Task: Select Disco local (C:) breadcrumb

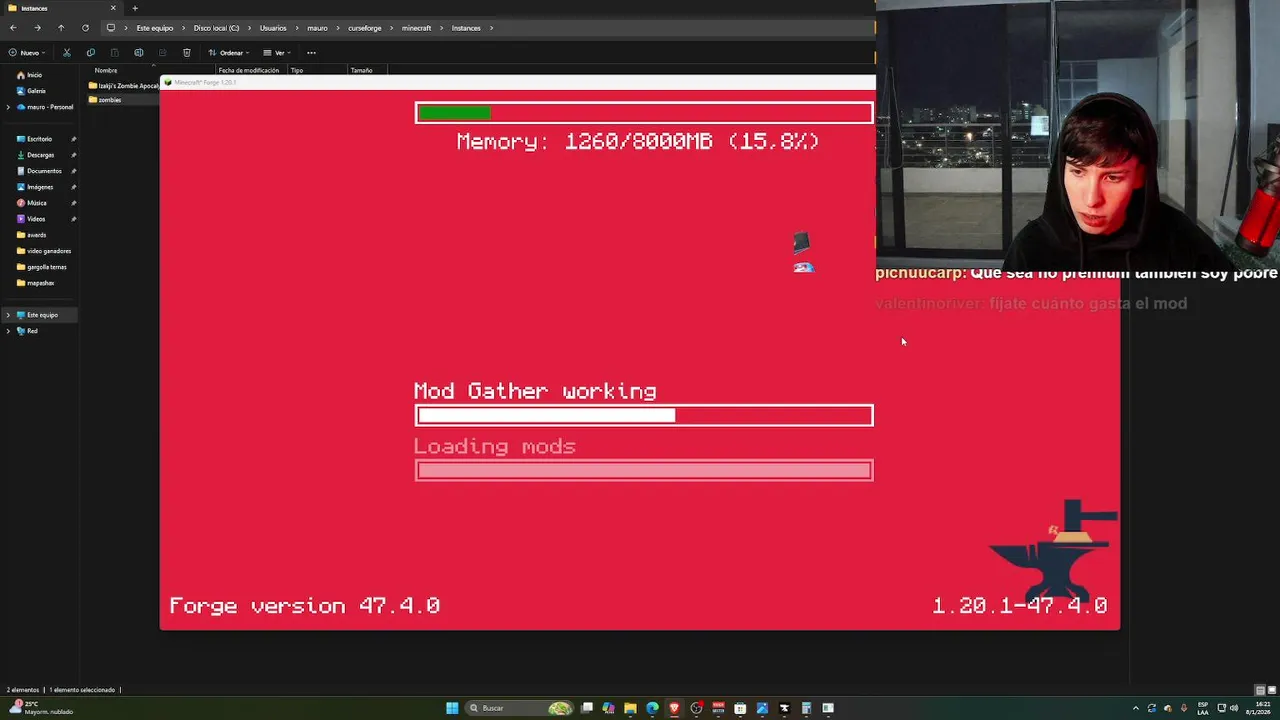Action: pyautogui.click(x=217, y=28)
